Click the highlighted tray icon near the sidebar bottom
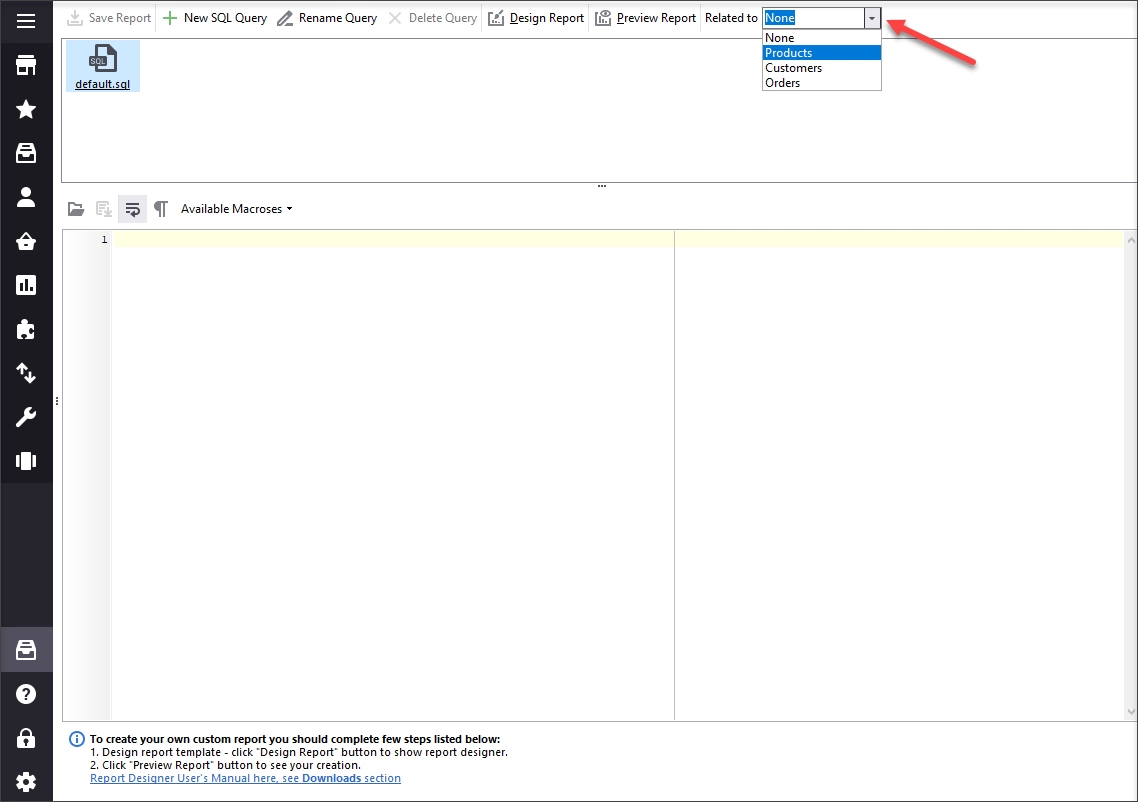Screen dimensions: 1138x802 click(x=26, y=650)
